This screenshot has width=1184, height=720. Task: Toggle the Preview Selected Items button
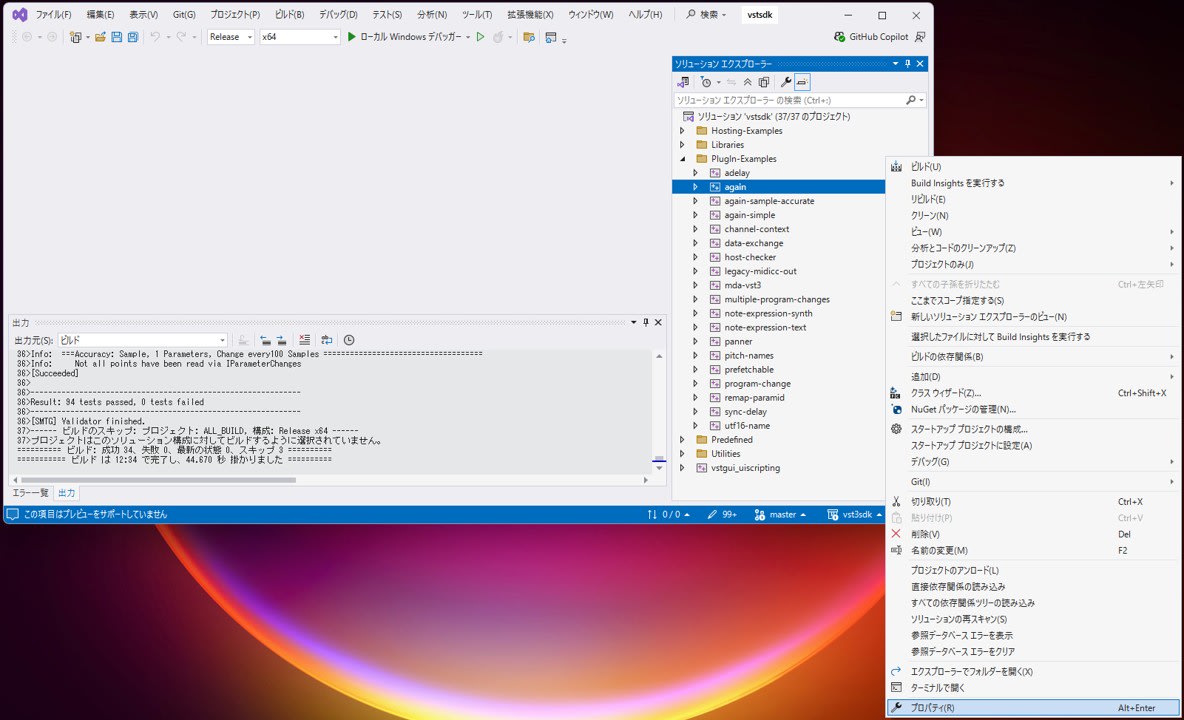[x=802, y=82]
